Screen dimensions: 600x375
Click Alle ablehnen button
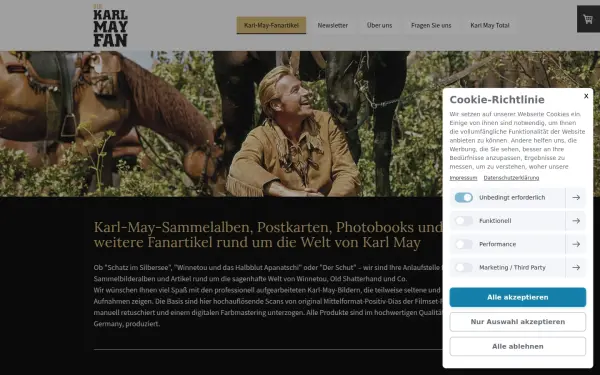click(518, 346)
